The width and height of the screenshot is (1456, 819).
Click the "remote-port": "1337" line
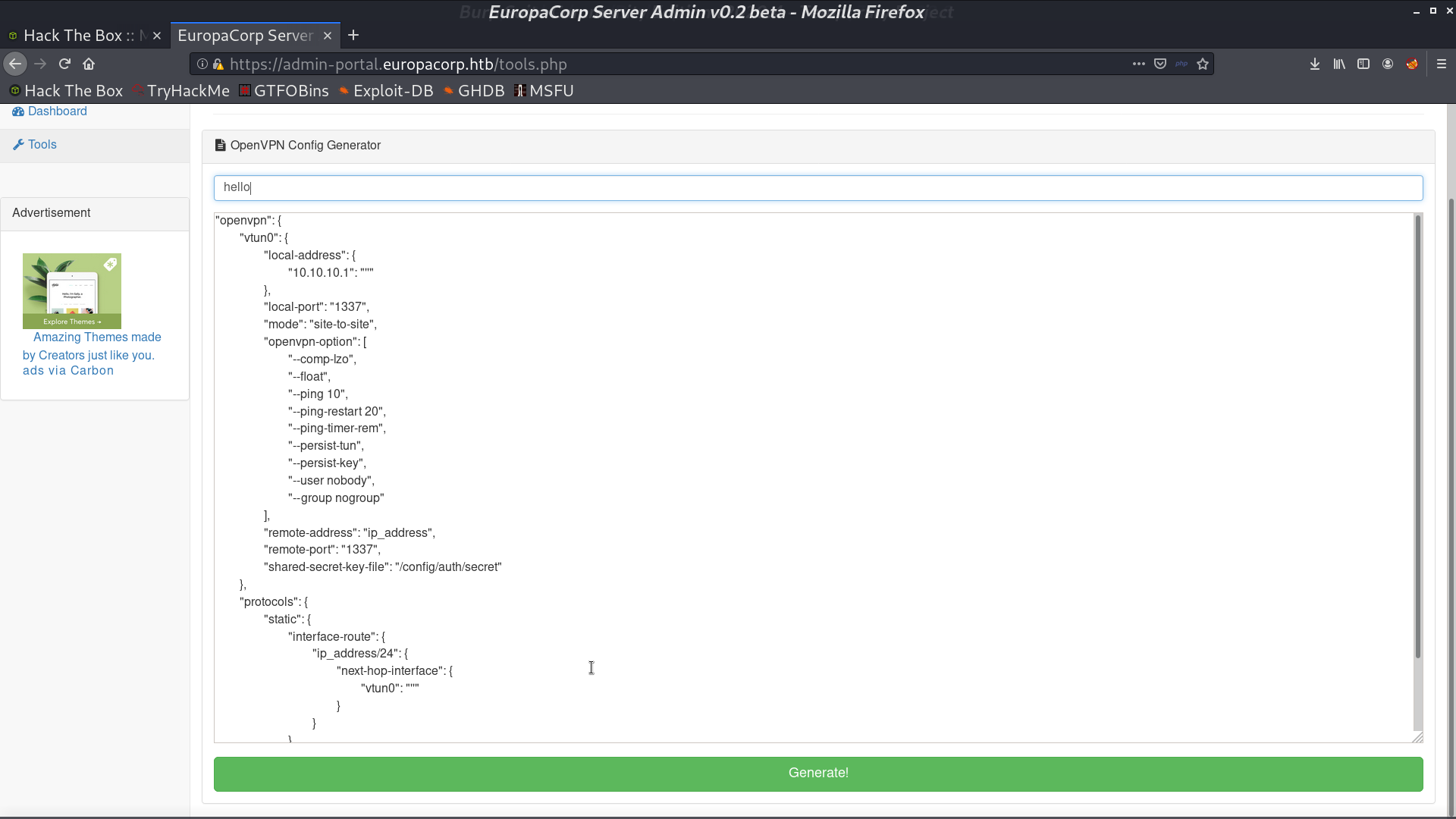pyautogui.click(x=322, y=550)
